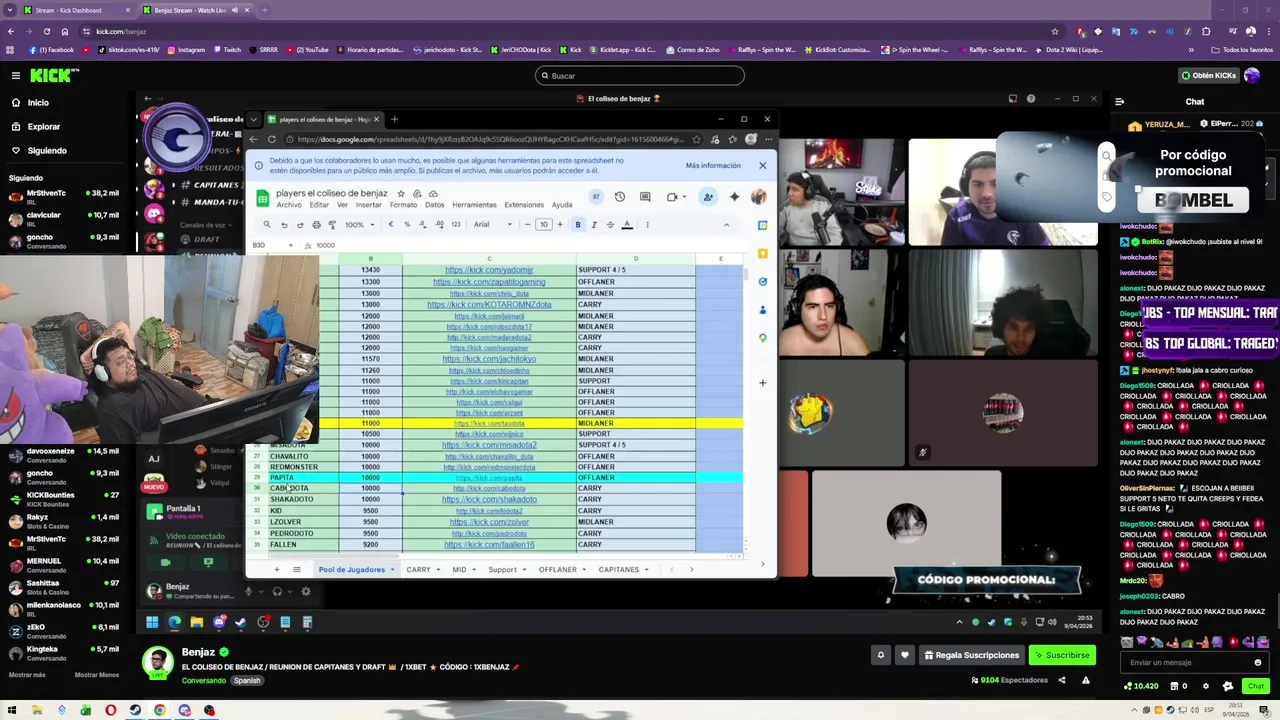1280x720 pixels.
Task: Open the B30 name box dropdown
Action: tap(291, 246)
